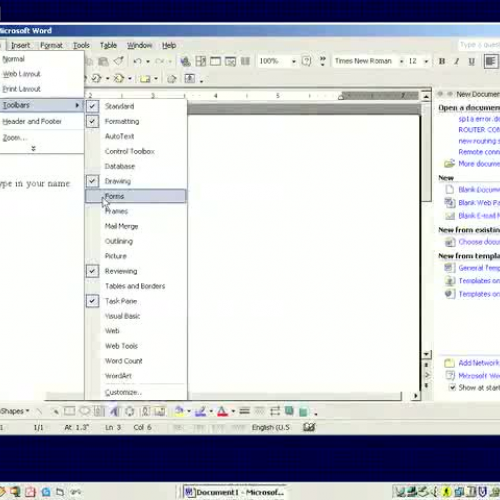Click the Microsoft Word Help question icon
Image resolution: width=500 pixels, height=500 pixels.
306,61
